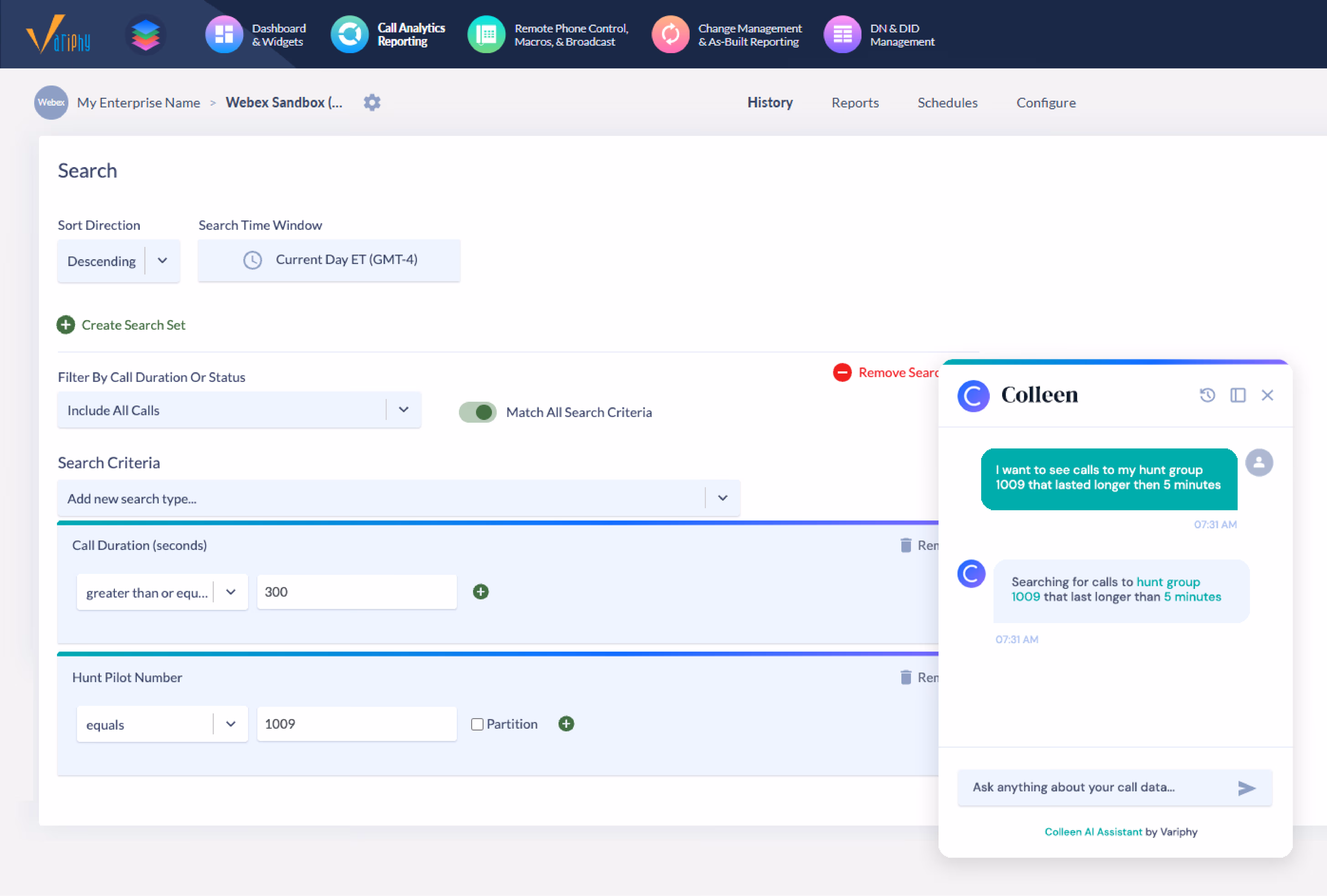Toggle Colleen side panel layout icon

(x=1237, y=395)
